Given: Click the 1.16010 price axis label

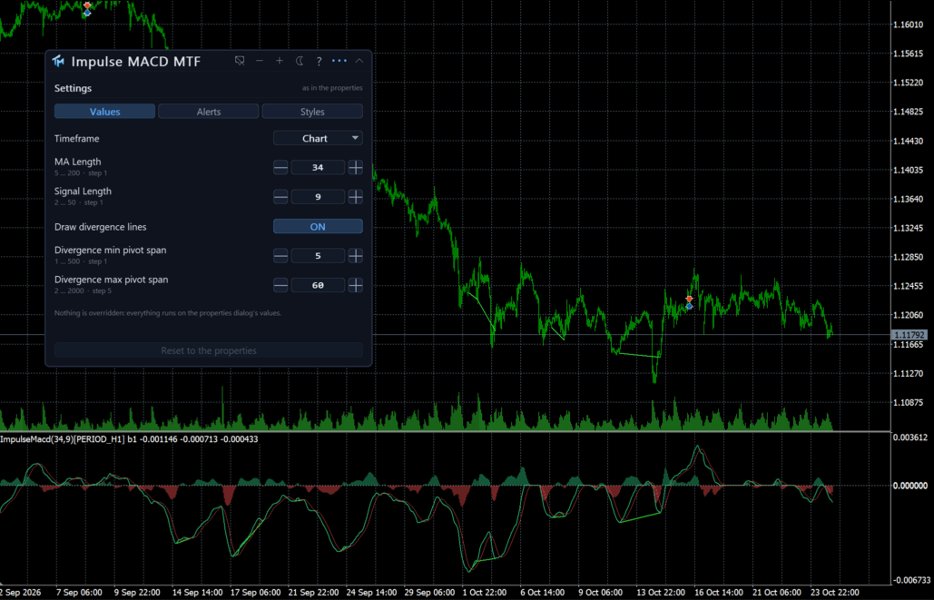Looking at the screenshot, I should (x=909, y=24).
